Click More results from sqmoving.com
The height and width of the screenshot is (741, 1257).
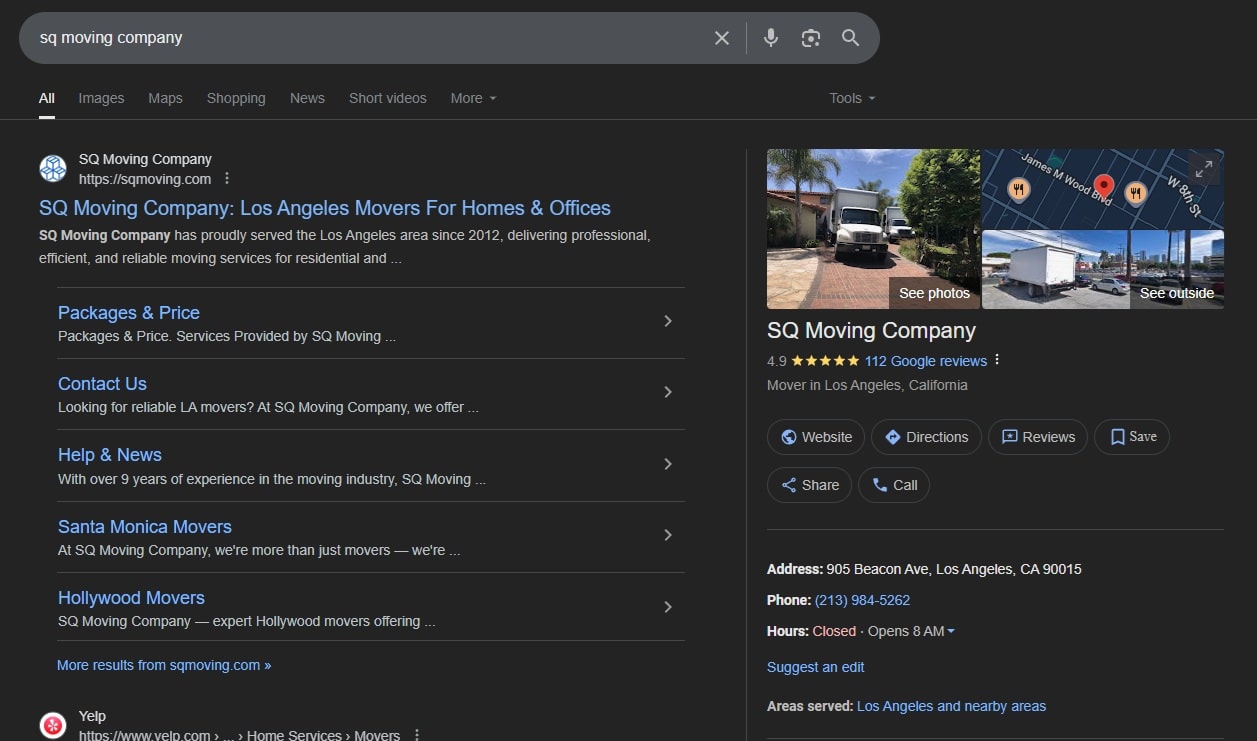[x=164, y=665]
